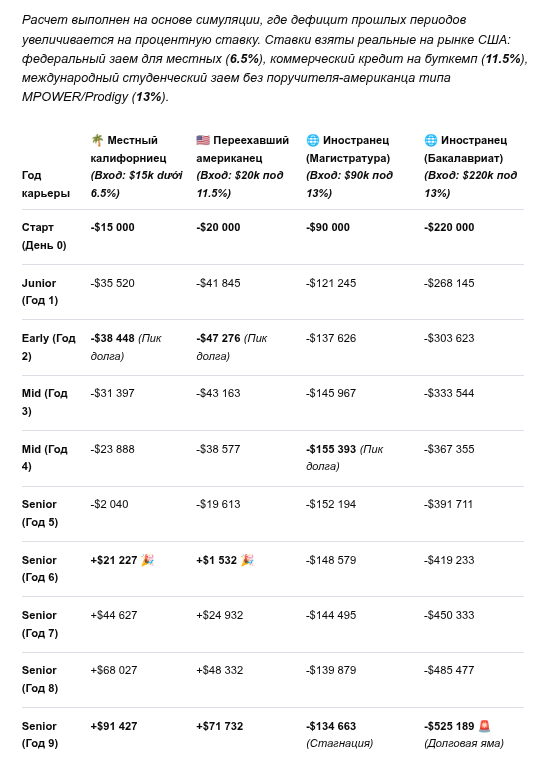The width and height of the screenshot is (547, 765).
Task: Click the -$134 663 Стагнация cell
Action: pos(340,734)
